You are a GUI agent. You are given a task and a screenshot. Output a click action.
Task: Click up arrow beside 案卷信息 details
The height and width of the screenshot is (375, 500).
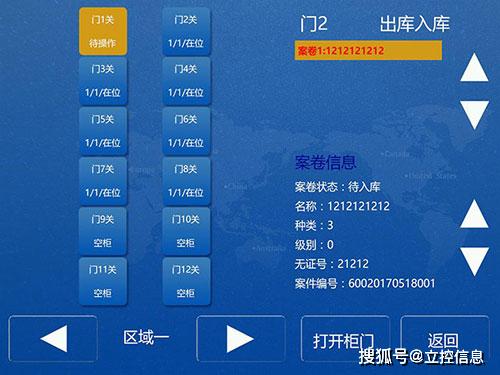click(x=474, y=214)
